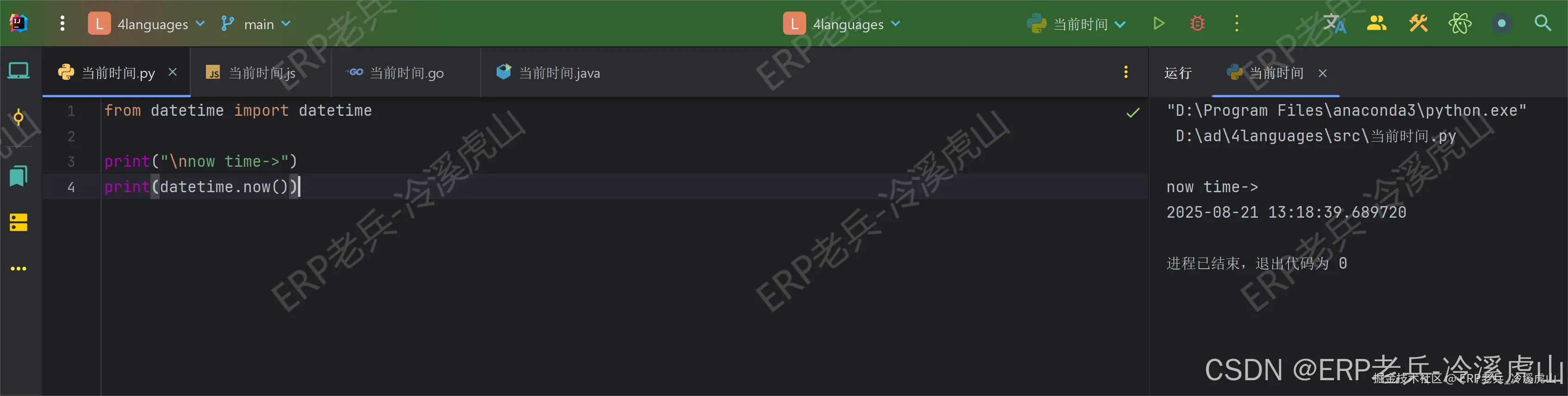Open the editor tabs more-options menu
Viewport: 1568px width, 396px height.
coord(1126,72)
